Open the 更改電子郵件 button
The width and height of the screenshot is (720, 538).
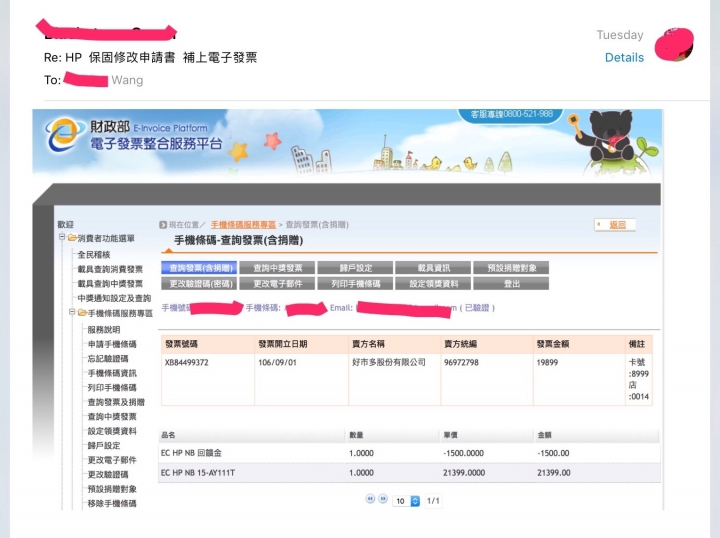tap(277, 283)
